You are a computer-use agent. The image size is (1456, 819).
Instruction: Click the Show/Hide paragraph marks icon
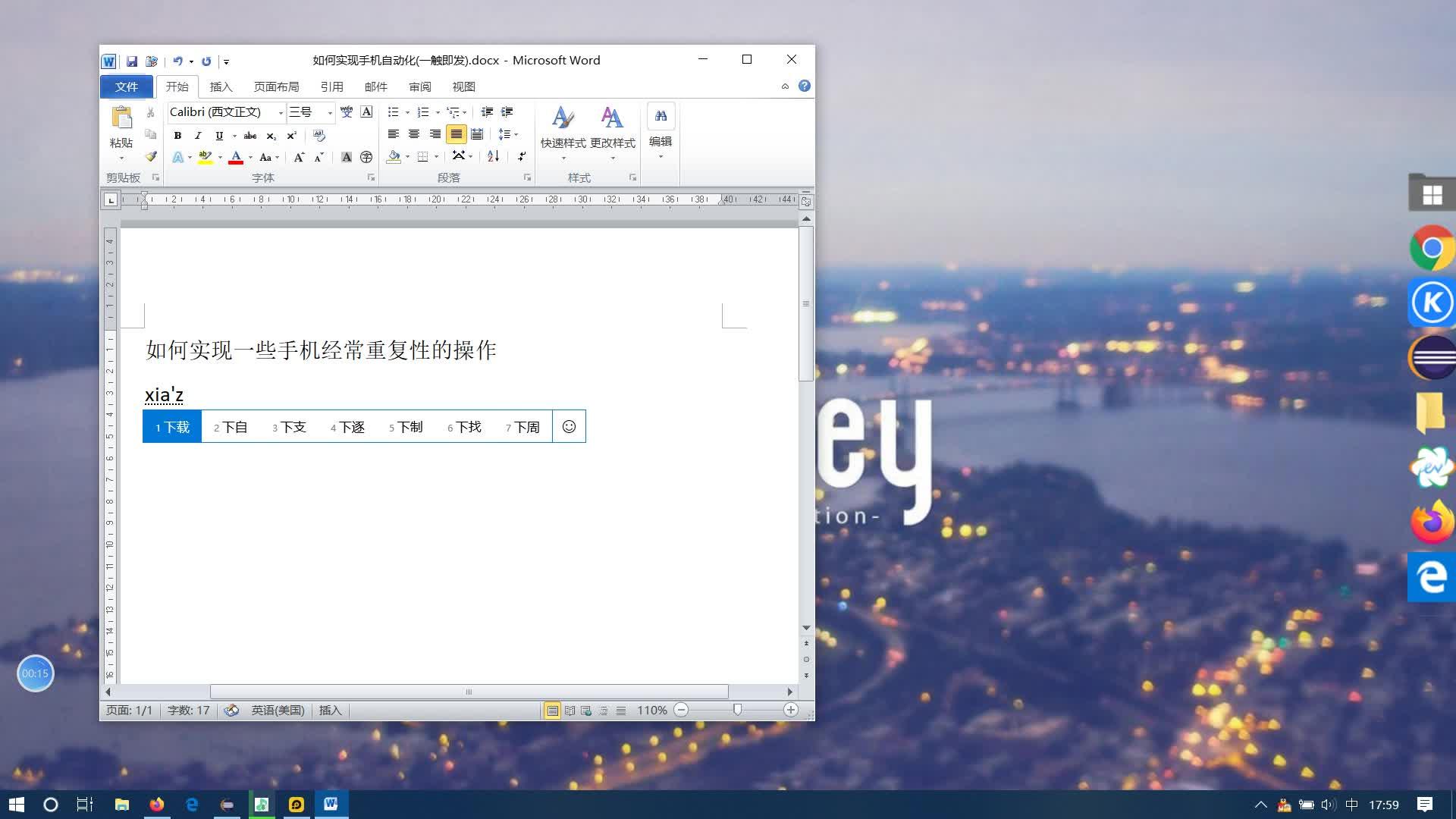point(522,156)
